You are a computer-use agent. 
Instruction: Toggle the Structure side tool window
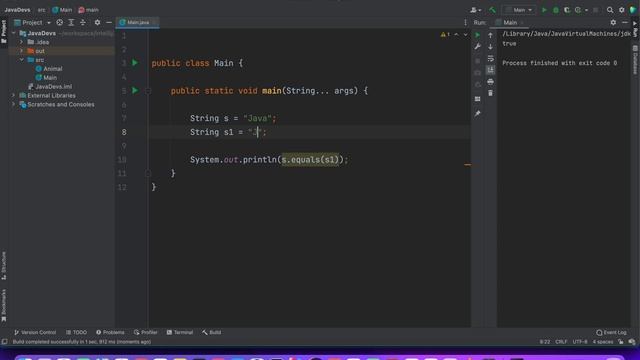pos(4,266)
